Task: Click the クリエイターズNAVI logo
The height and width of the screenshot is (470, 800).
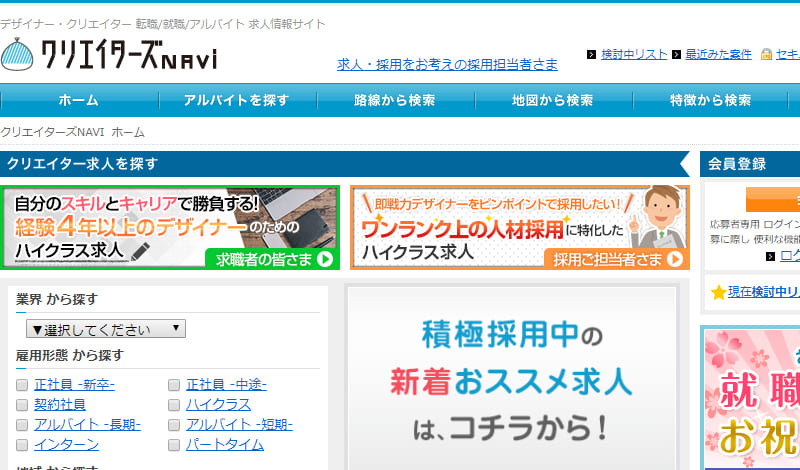Action: (109, 54)
